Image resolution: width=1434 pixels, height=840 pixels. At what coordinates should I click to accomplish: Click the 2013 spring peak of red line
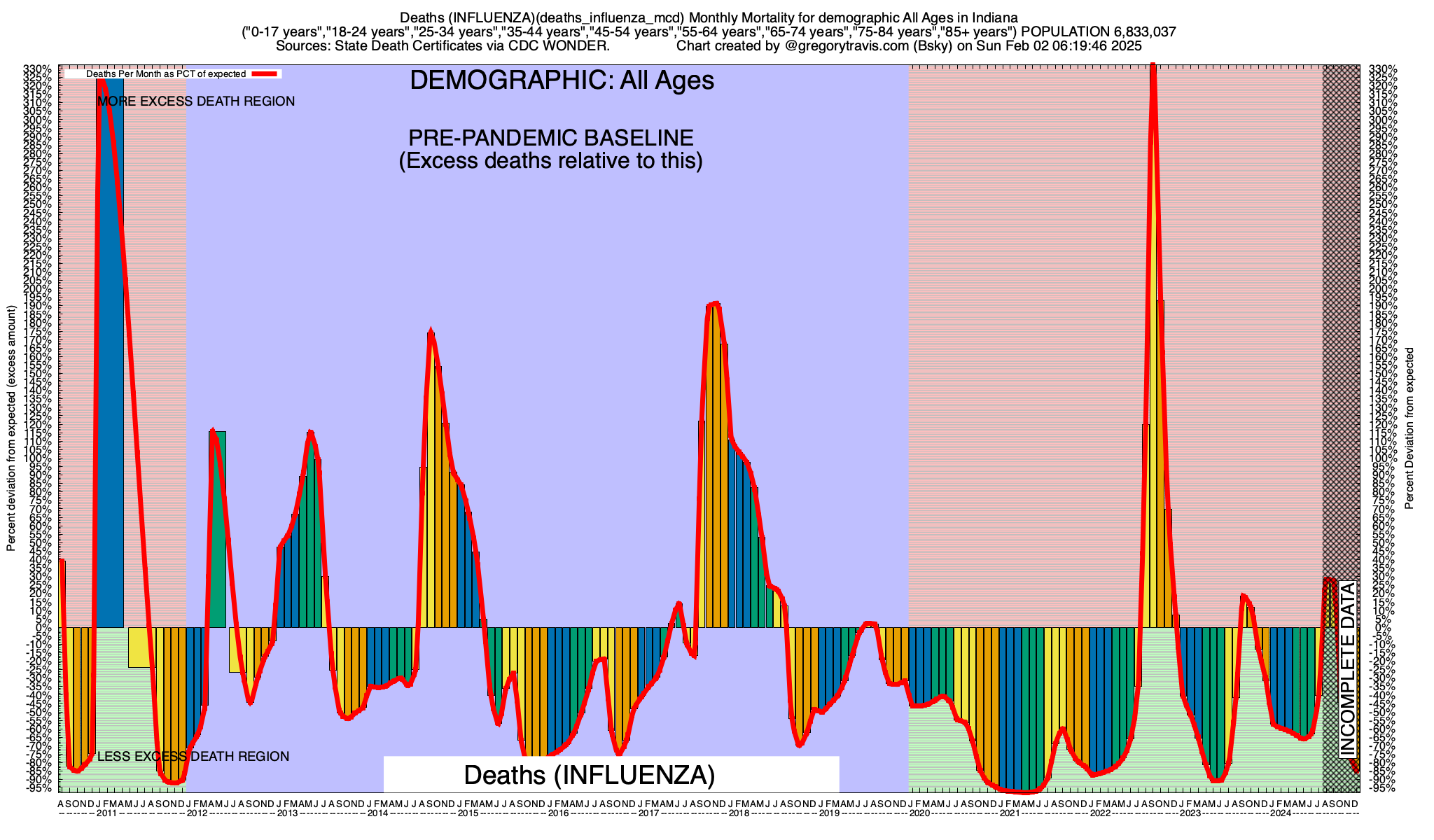coord(310,433)
